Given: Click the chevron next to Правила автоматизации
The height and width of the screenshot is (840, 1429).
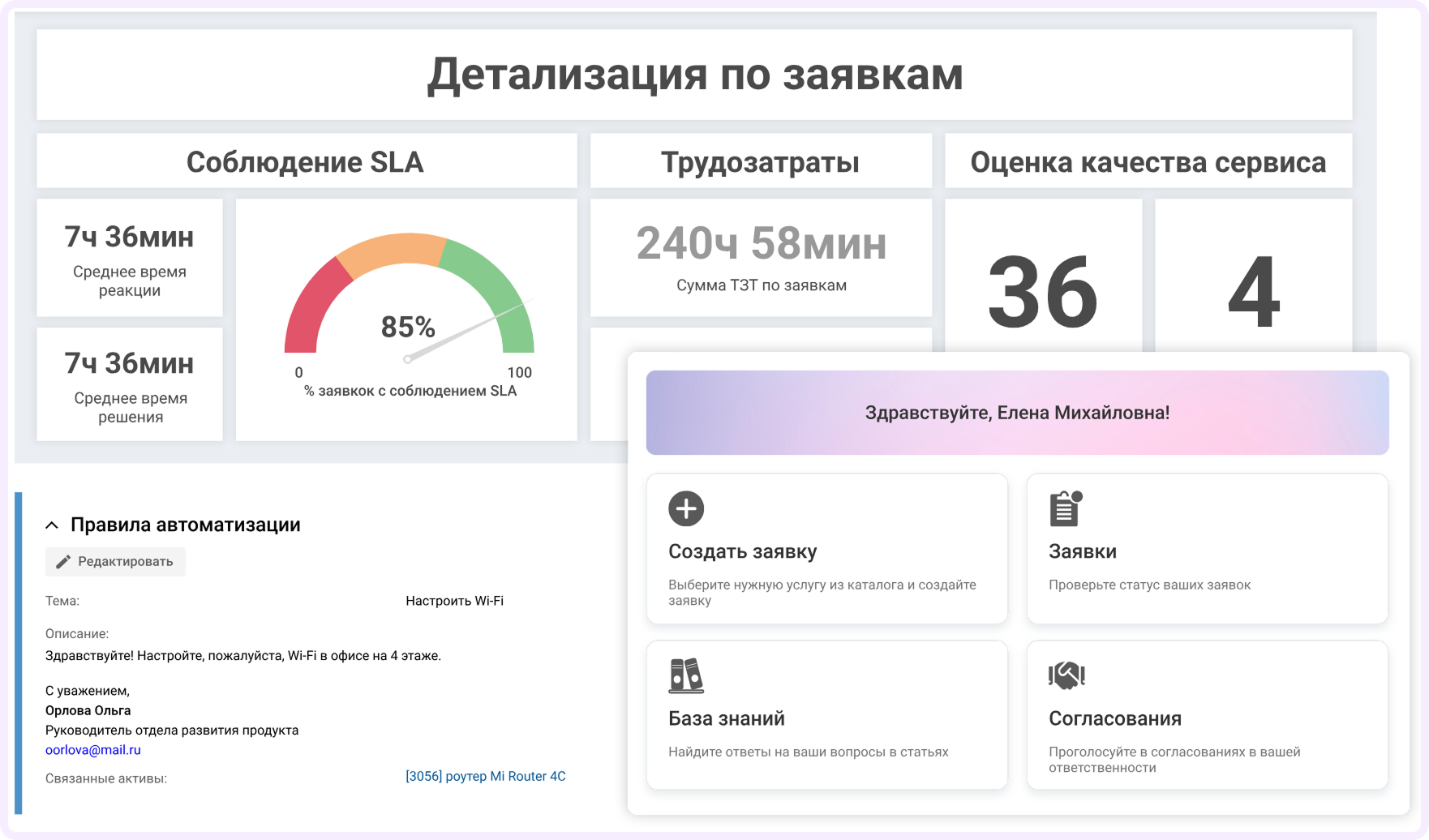Looking at the screenshot, I should pos(51,524).
